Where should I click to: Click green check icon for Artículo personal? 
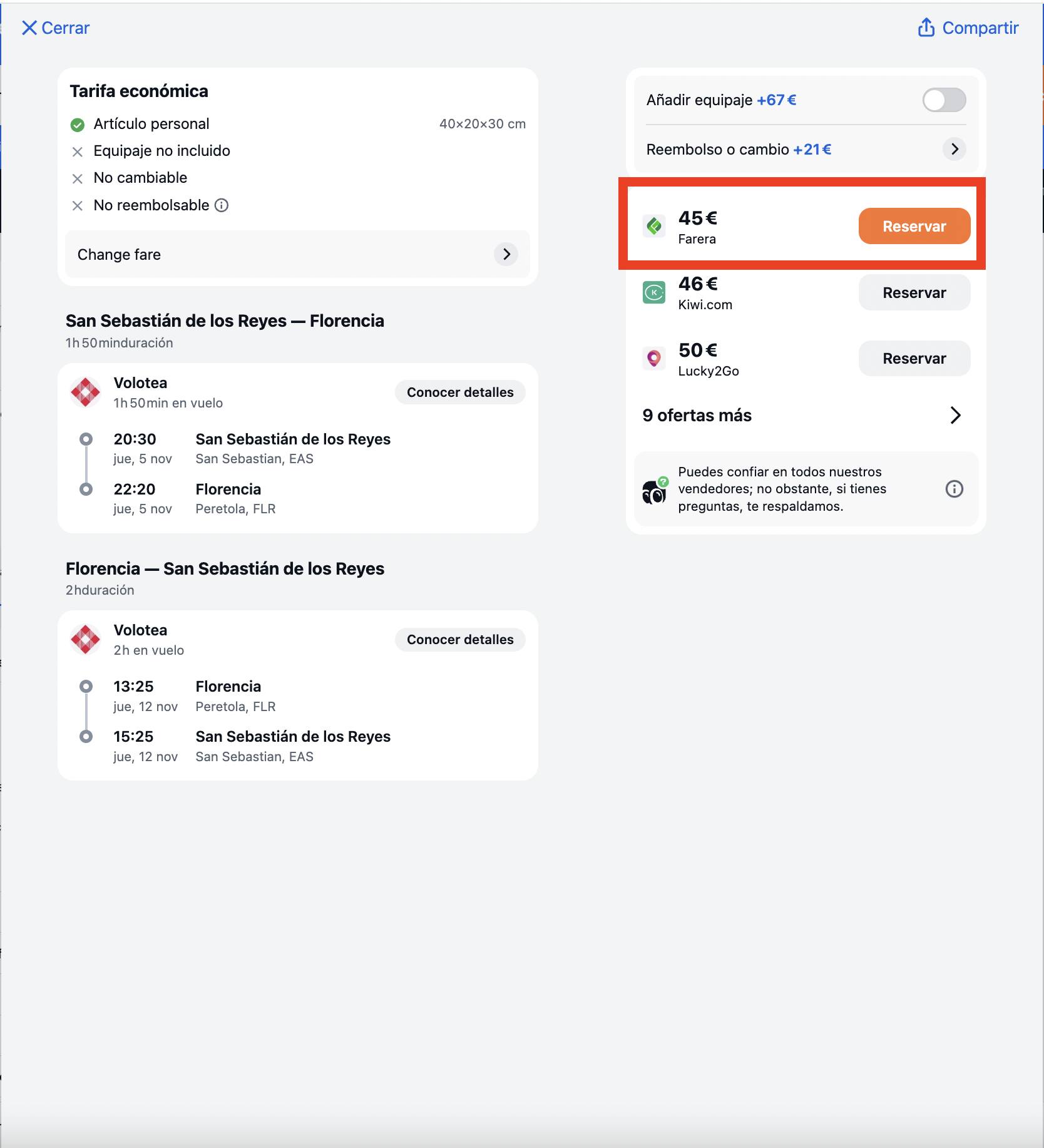(x=78, y=125)
